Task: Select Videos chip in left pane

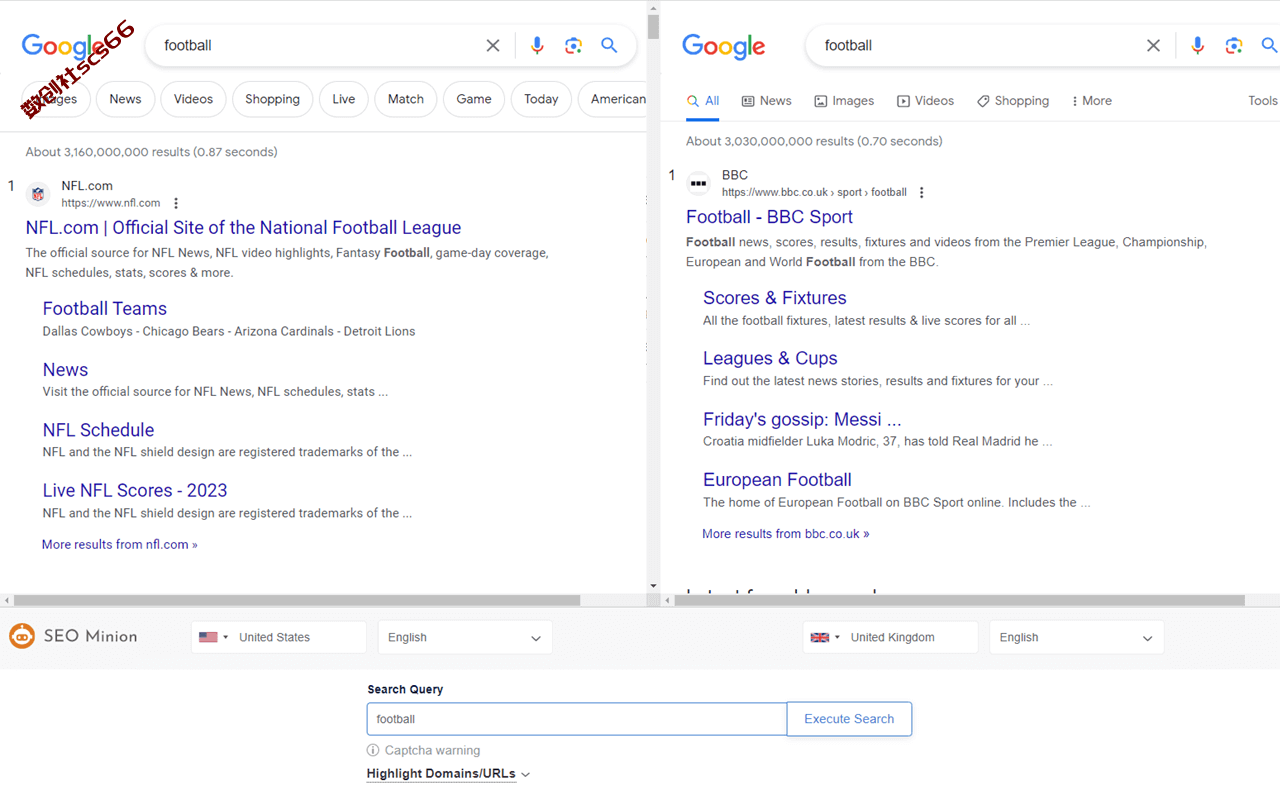Action: point(193,99)
